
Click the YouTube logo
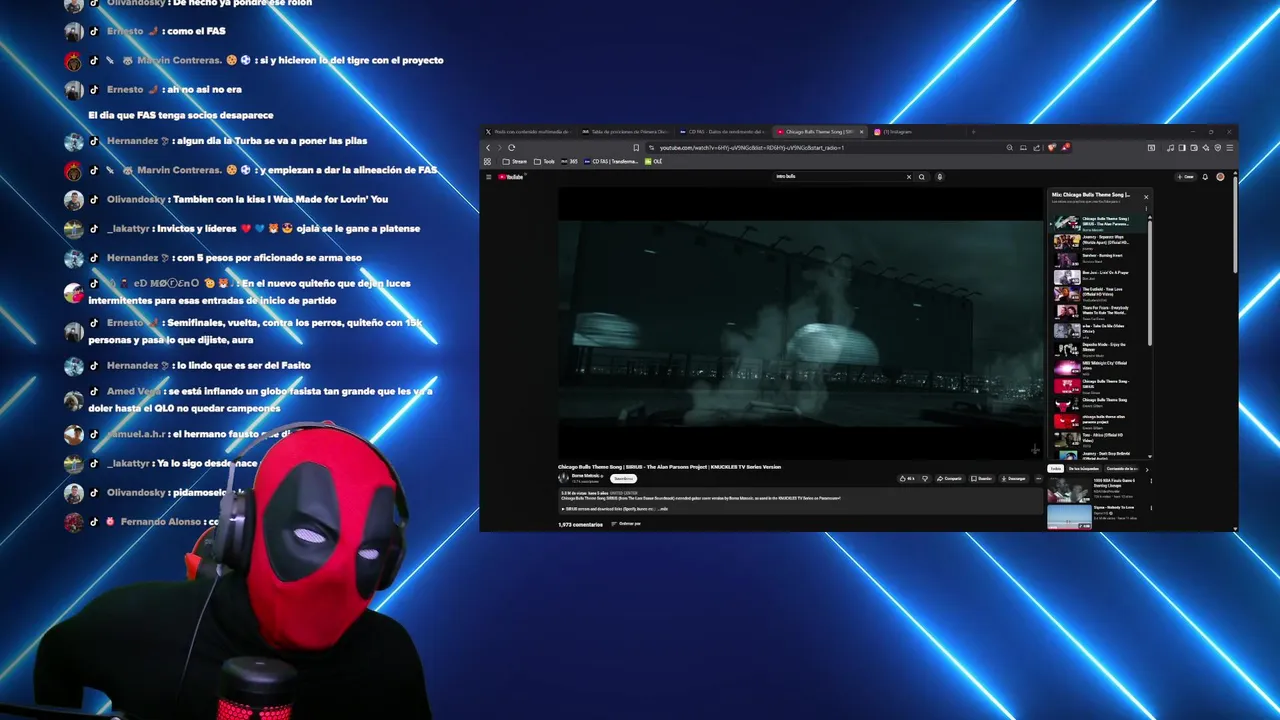tap(512, 177)
